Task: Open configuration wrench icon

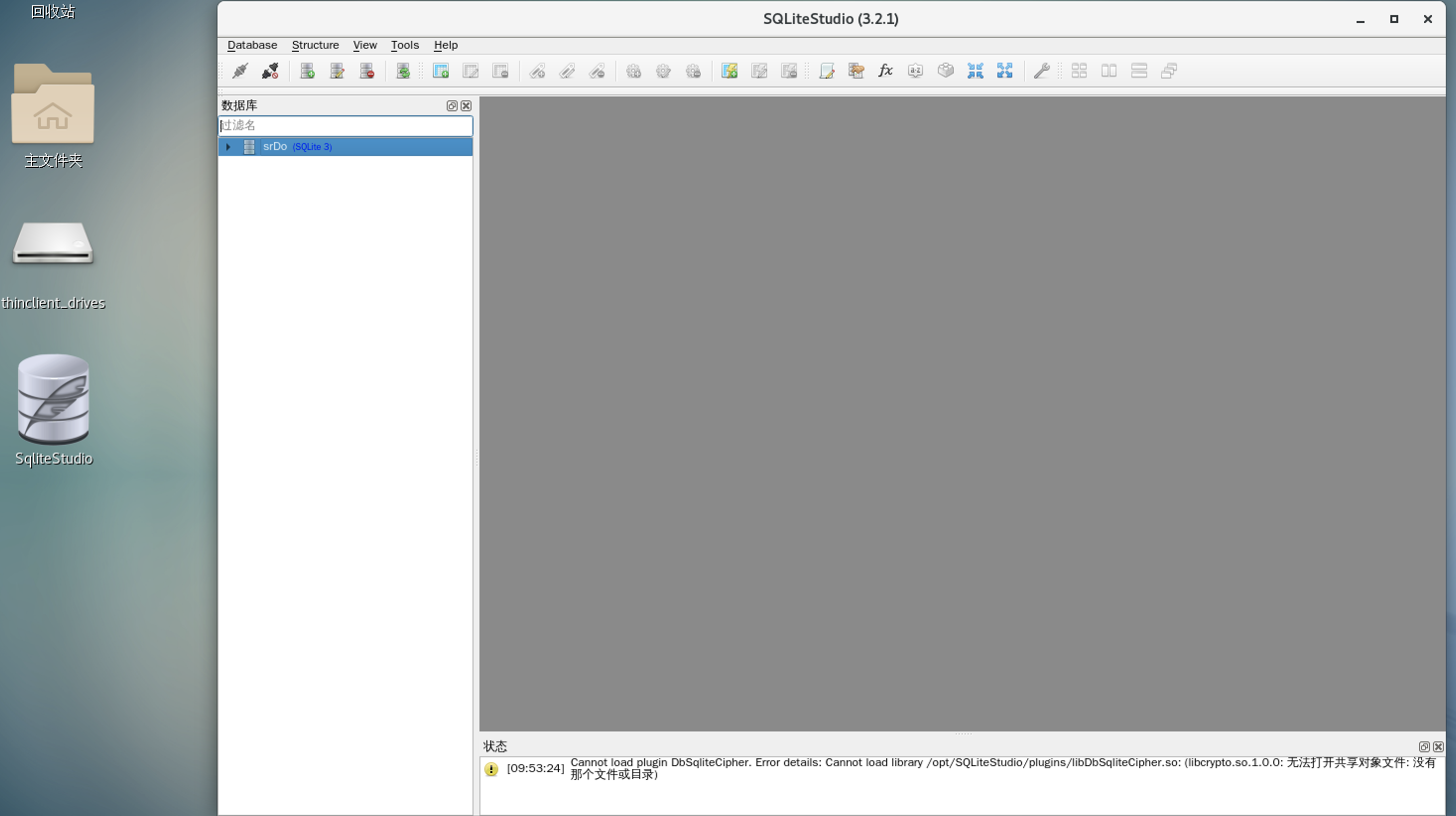Action: click(1041, 71)
